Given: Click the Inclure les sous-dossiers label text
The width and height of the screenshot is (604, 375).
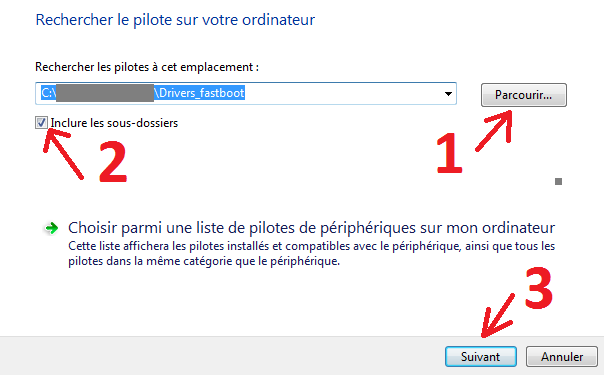Looking at the screenshot, I should (x=114, y=123).
